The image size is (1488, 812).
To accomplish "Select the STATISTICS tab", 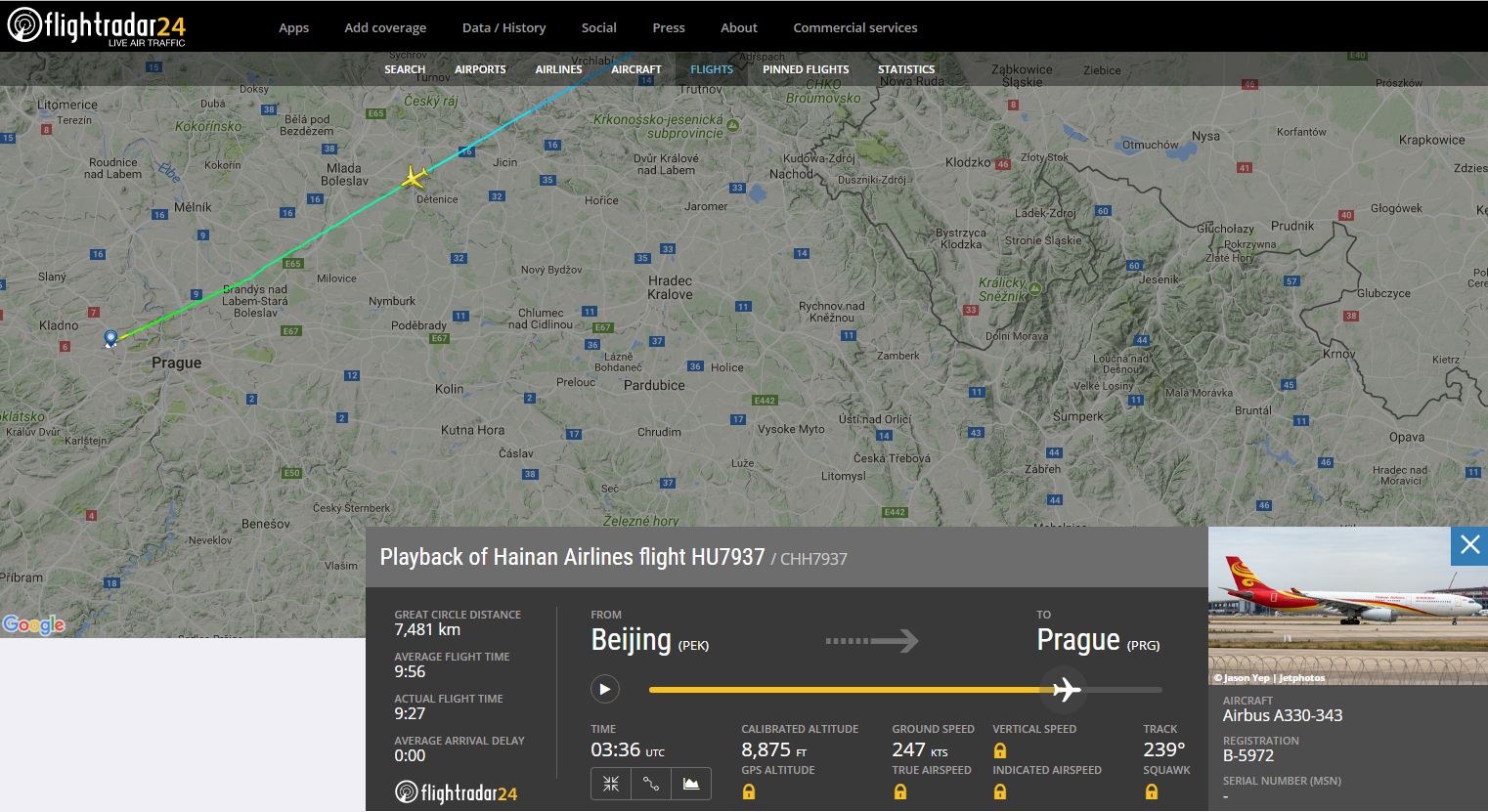I will (906, 69).
